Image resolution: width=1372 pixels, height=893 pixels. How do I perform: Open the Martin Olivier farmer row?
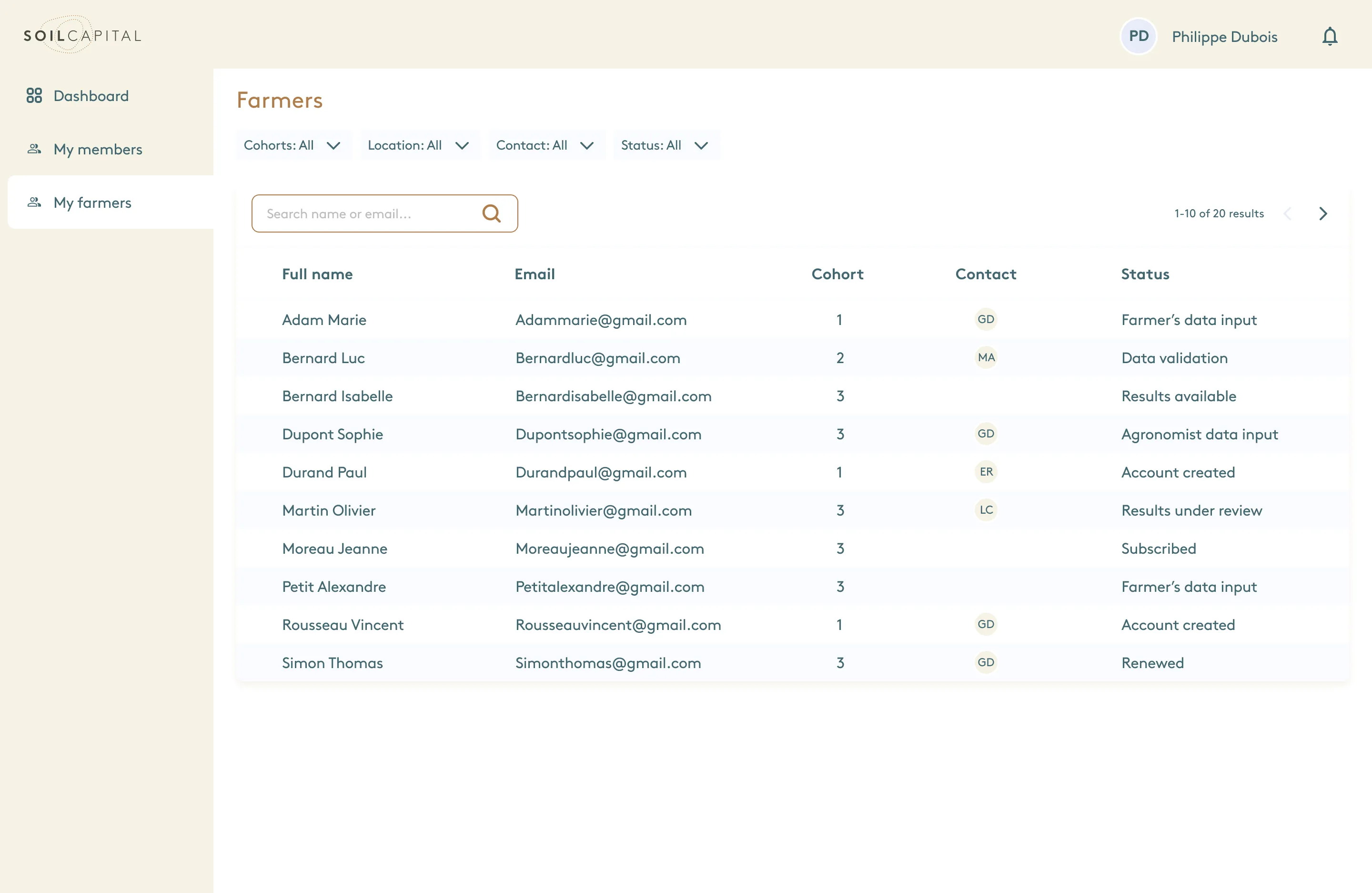[x=793, y=510]
